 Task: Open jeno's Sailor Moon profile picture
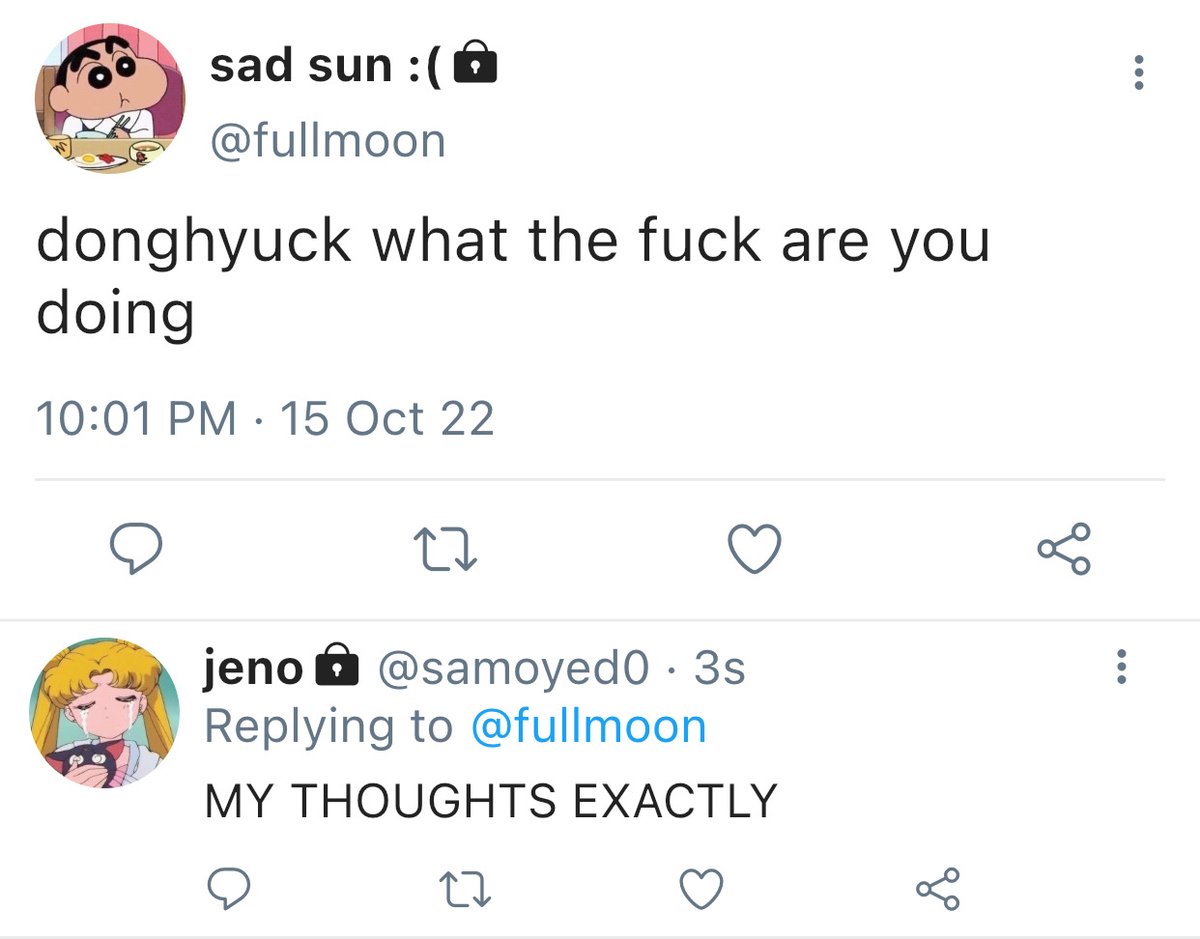[x=104, y=713]
